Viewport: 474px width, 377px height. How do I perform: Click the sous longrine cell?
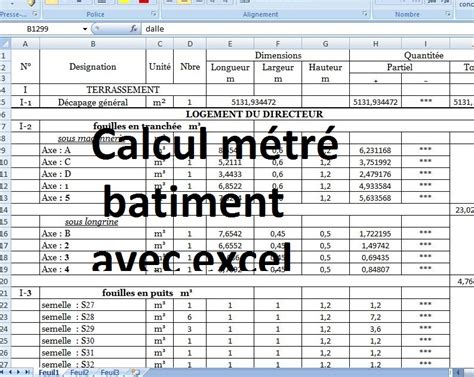click(x=93, y=222)
